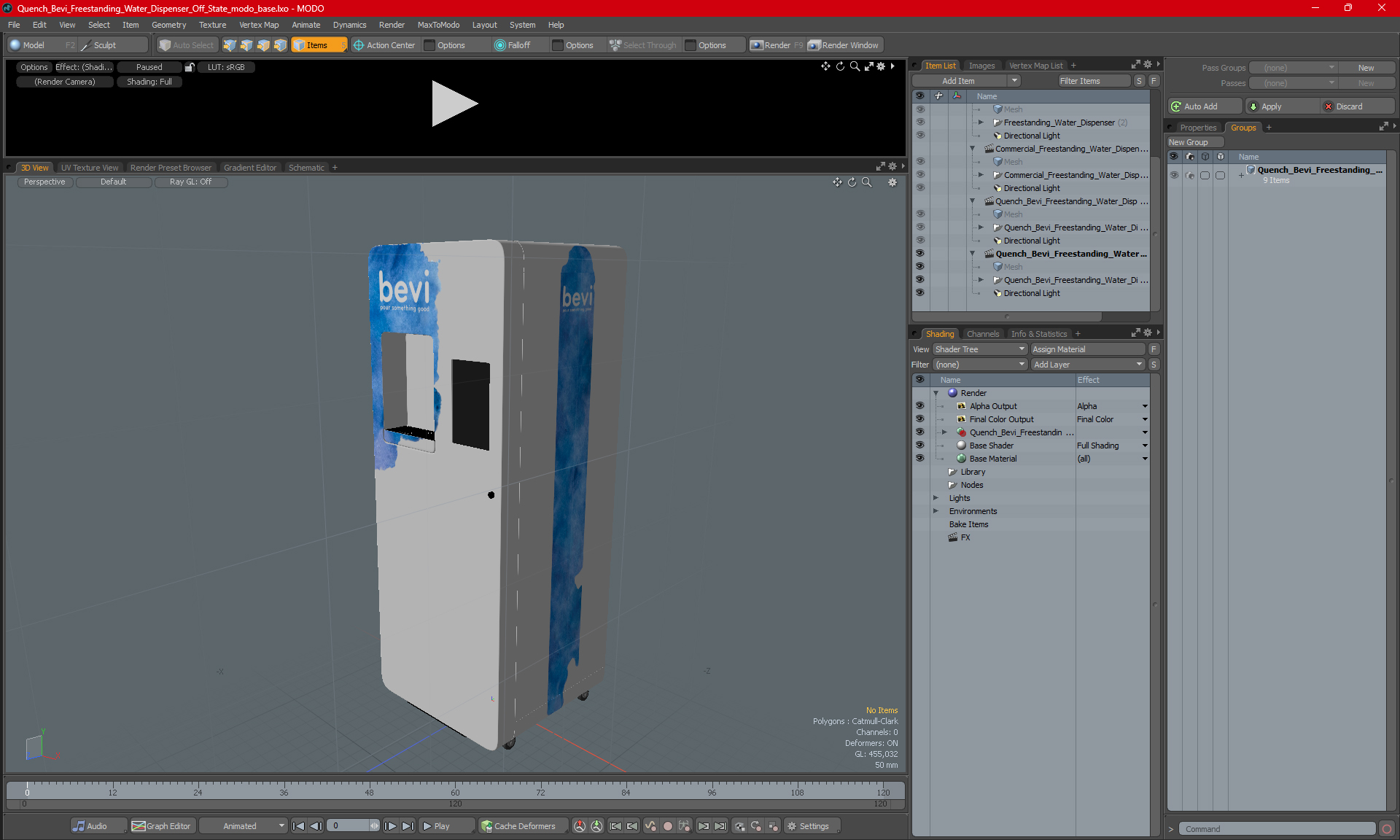Switch to UV Texture View tab

89,167
